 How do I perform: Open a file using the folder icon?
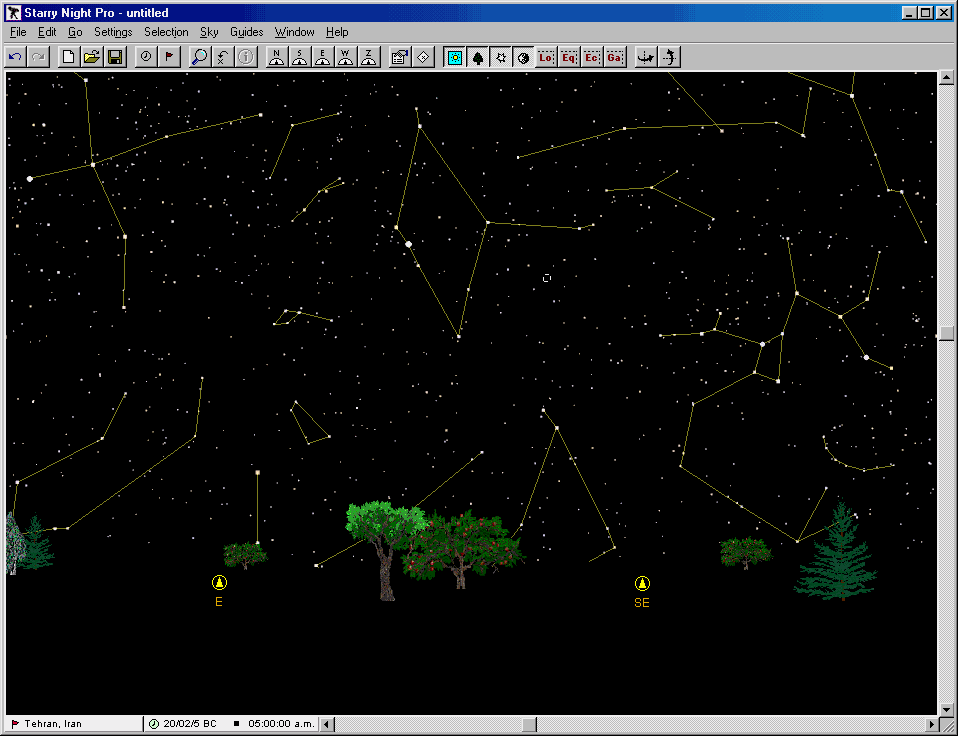point(92,57)
